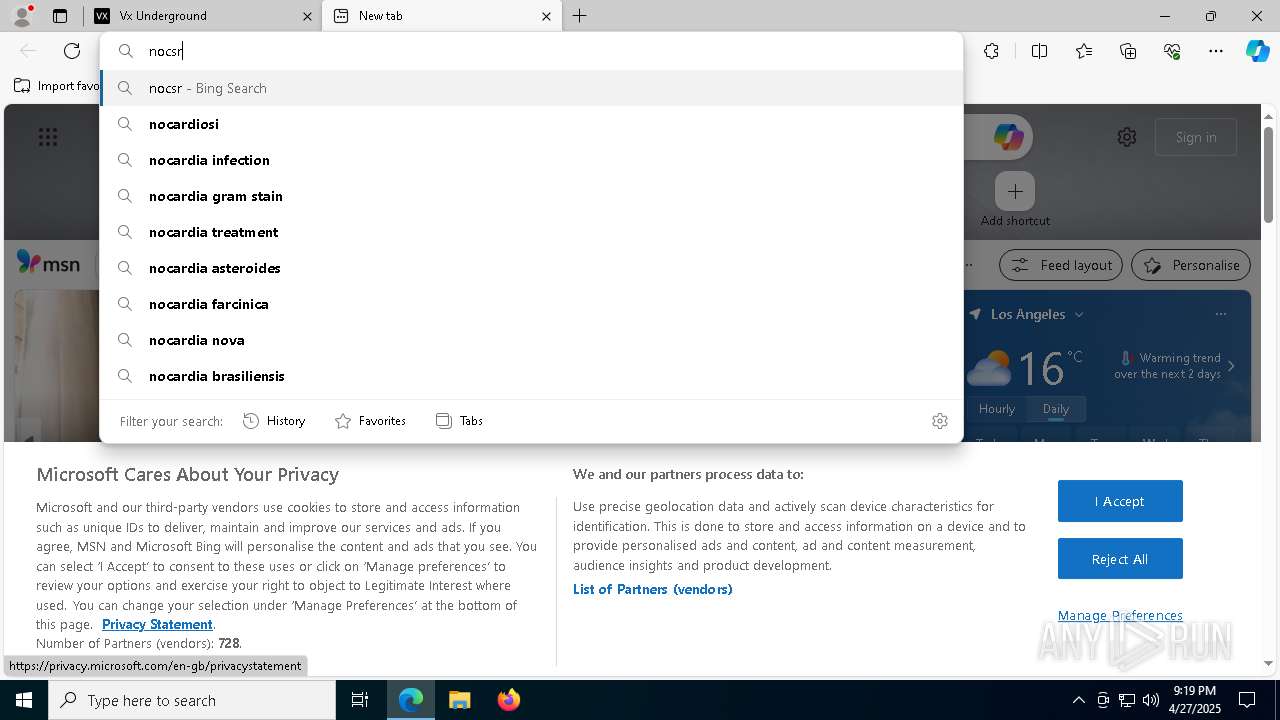The width and height of the screenshot is (1280, 720).
Task: Select the 'nocardia brasiliensis' suggestion
Action: [531, 376]
